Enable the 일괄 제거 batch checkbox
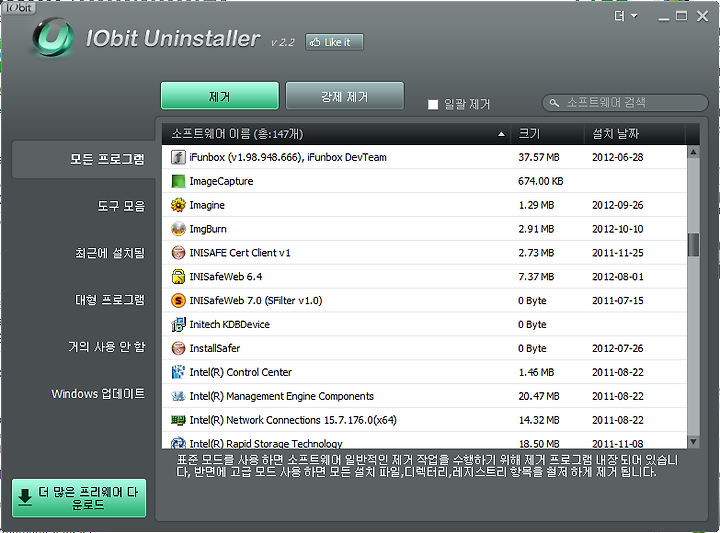 433,105
